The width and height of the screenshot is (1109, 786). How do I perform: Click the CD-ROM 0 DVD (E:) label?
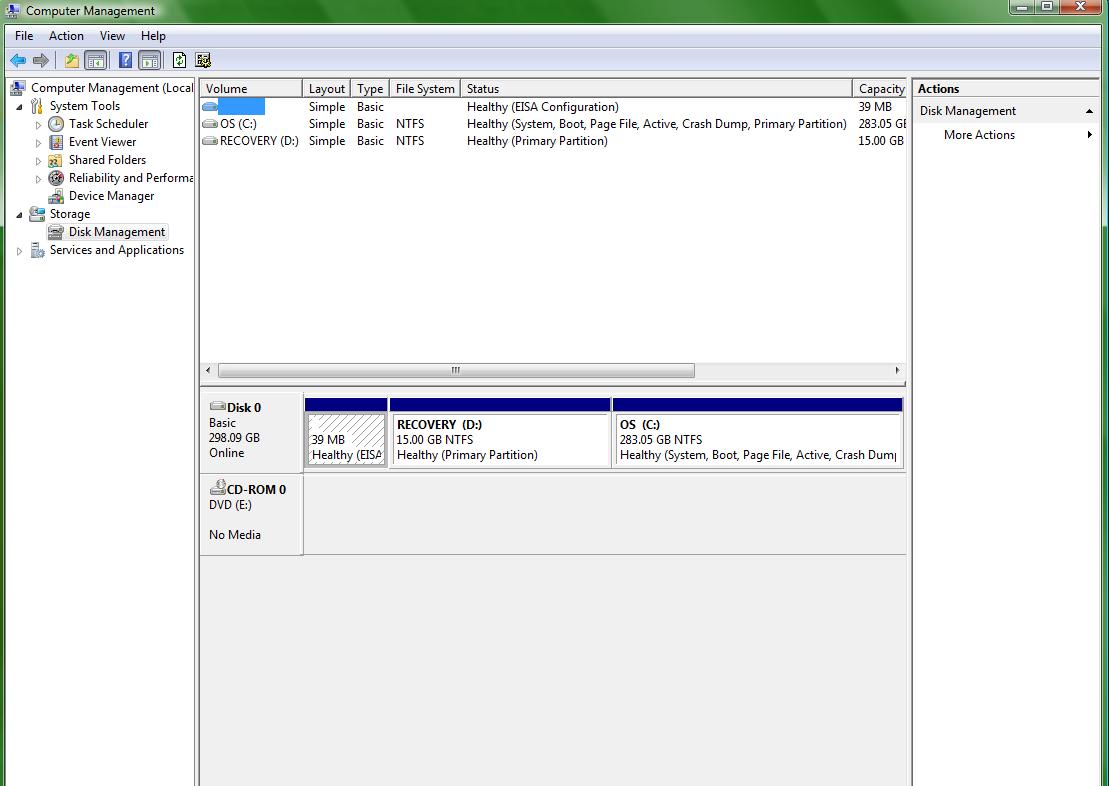[251, 514]
